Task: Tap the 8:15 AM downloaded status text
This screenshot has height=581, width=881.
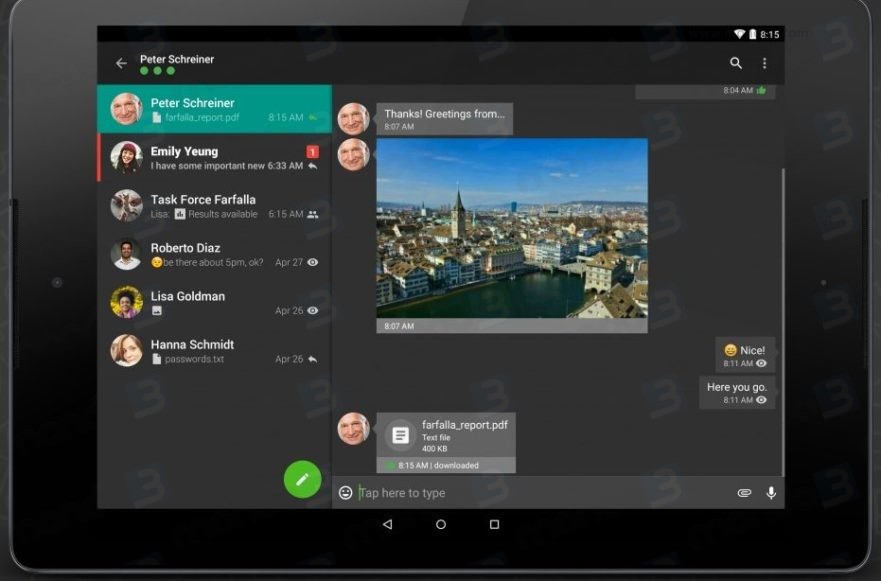Action: pyautogui.click(x=438, y=465)
